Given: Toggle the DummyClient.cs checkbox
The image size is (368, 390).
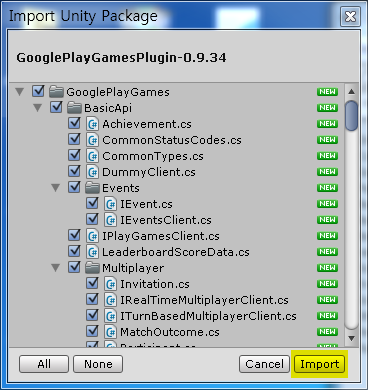Looking at the screenshot, I should (x=74, y=171).
